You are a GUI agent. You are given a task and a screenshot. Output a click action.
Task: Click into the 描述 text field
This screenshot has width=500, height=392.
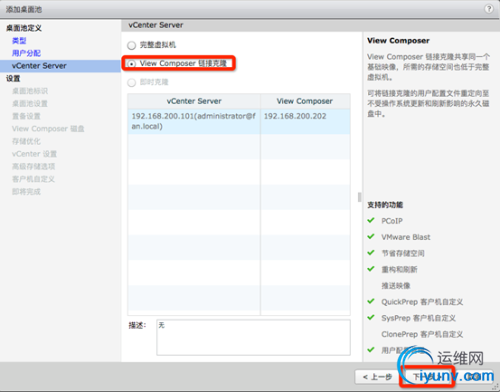pyautogui.click(x=253, y=337)
